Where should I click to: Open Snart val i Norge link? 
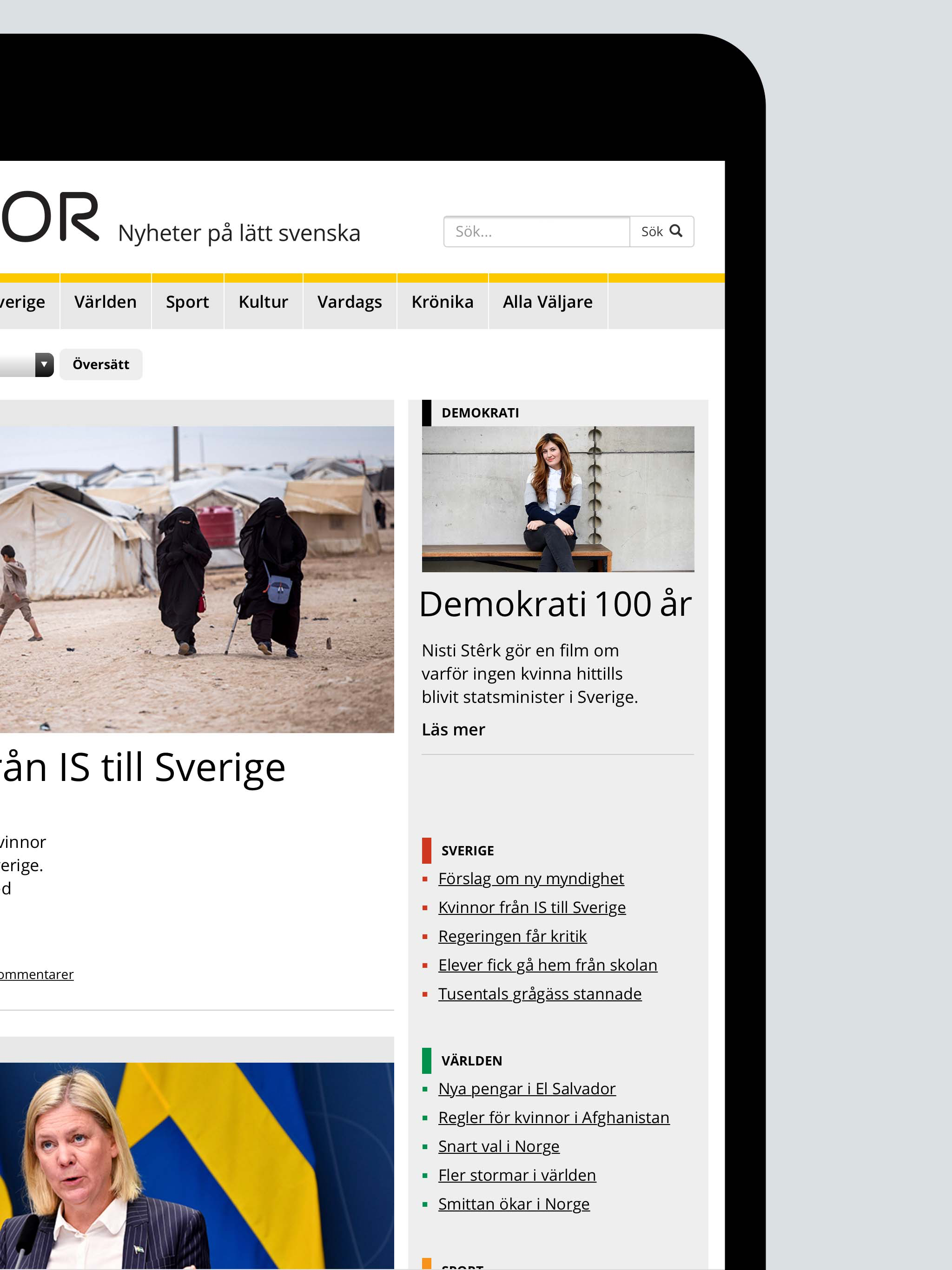[499, 1146]
